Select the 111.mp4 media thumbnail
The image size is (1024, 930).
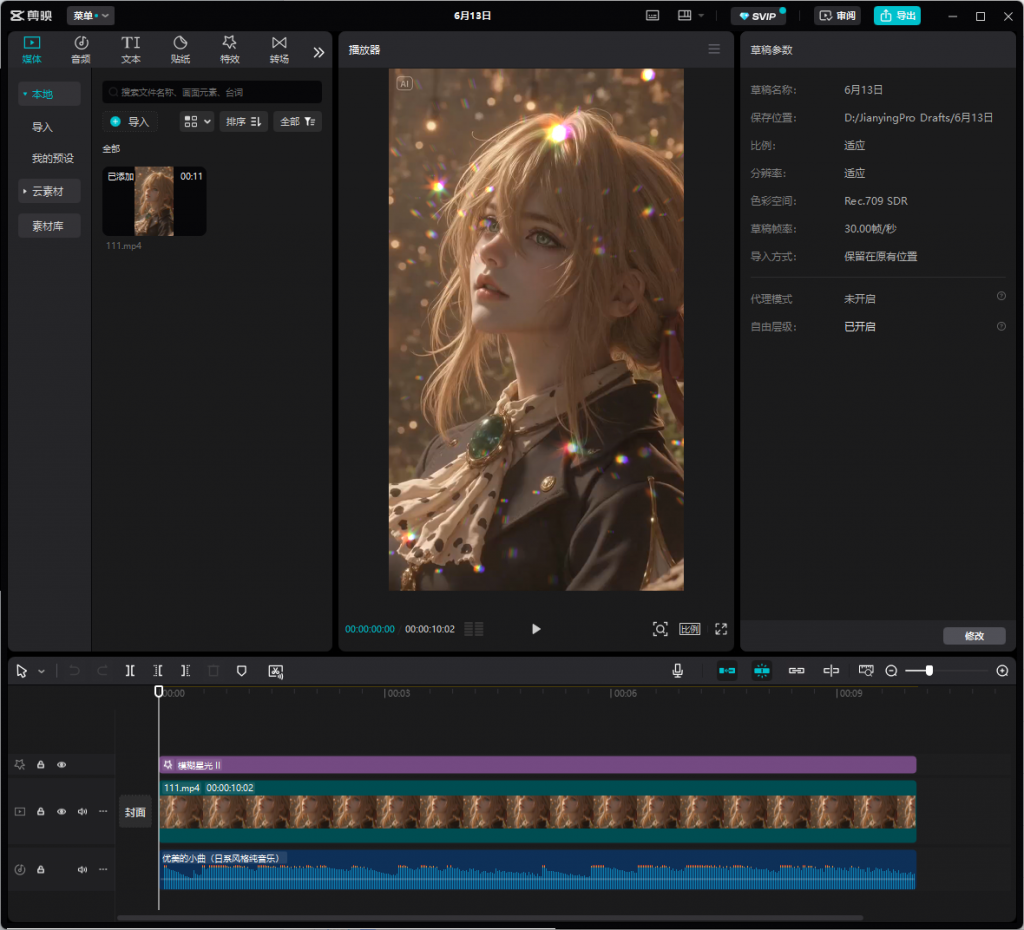tap(154, 201)
